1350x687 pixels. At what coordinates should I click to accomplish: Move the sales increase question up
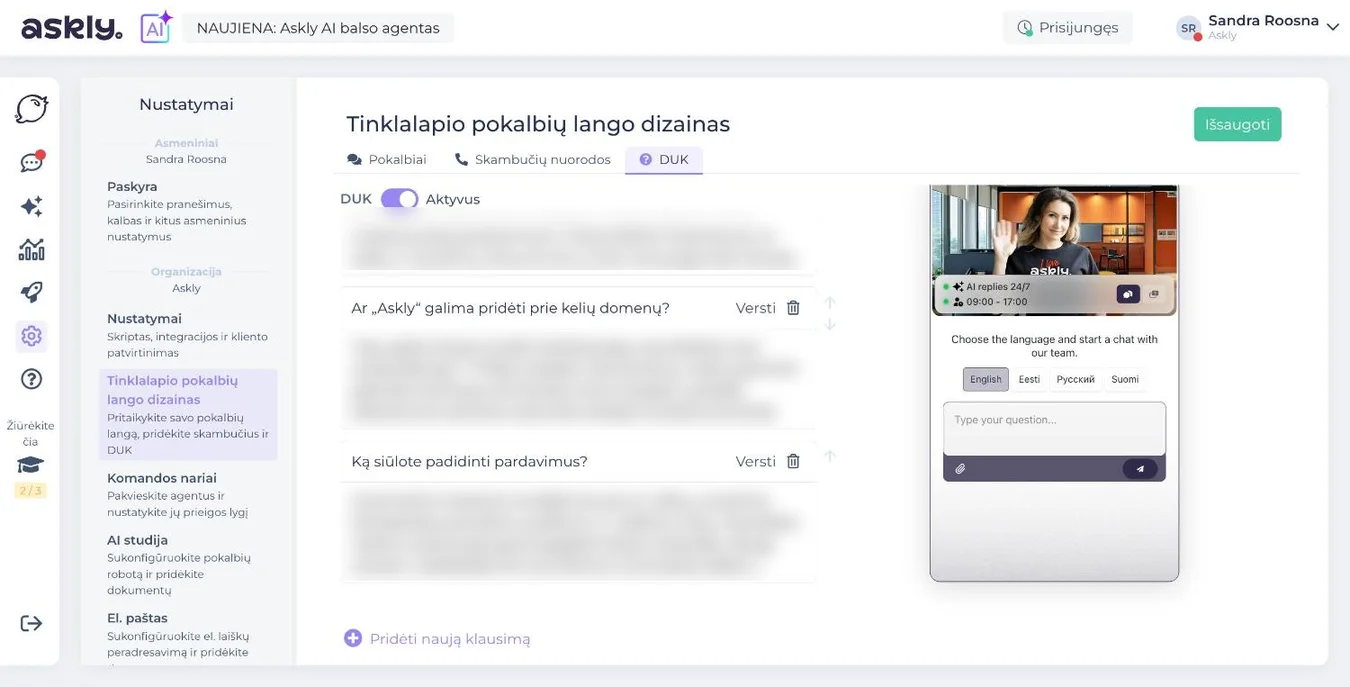click(x=829, y=456)
